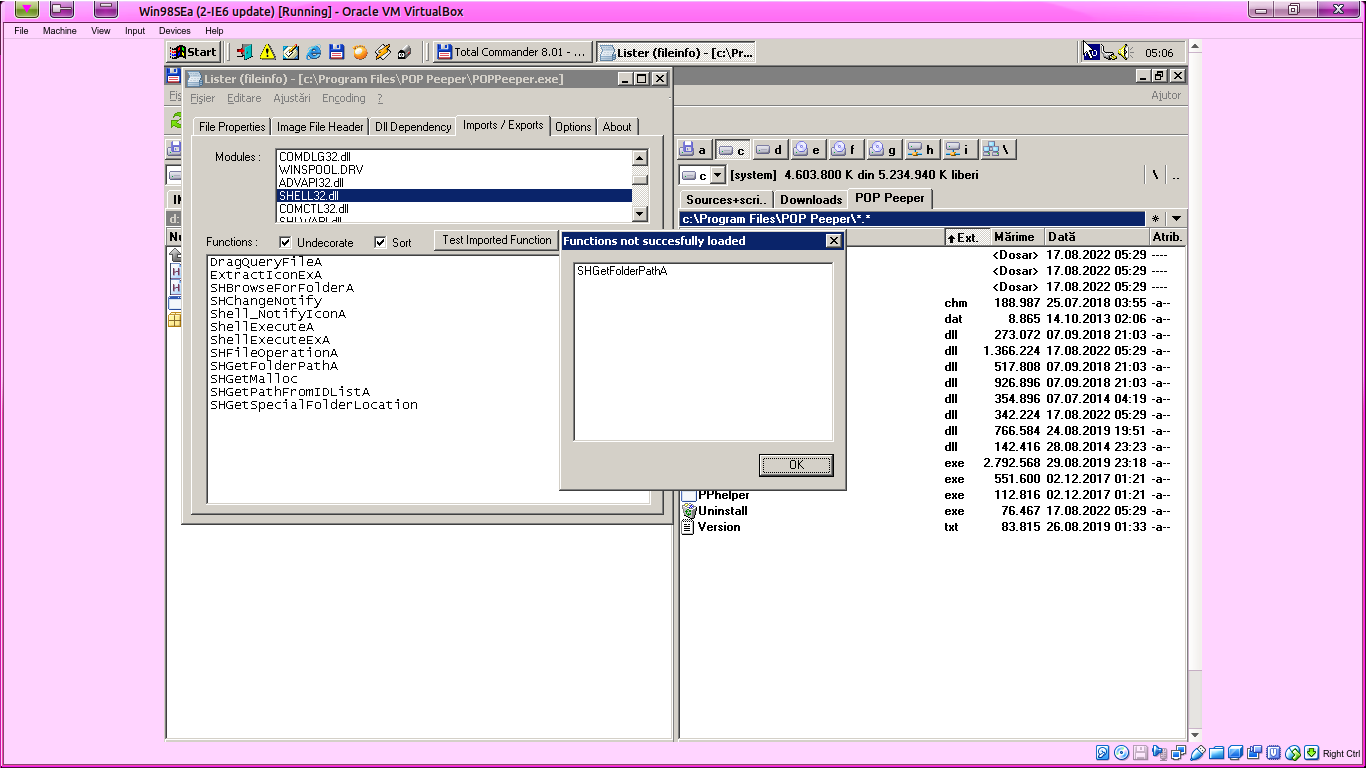Switch to Total Commander 8.01 taskbar button
This screenshot has height=768, width=1366.
512,52
